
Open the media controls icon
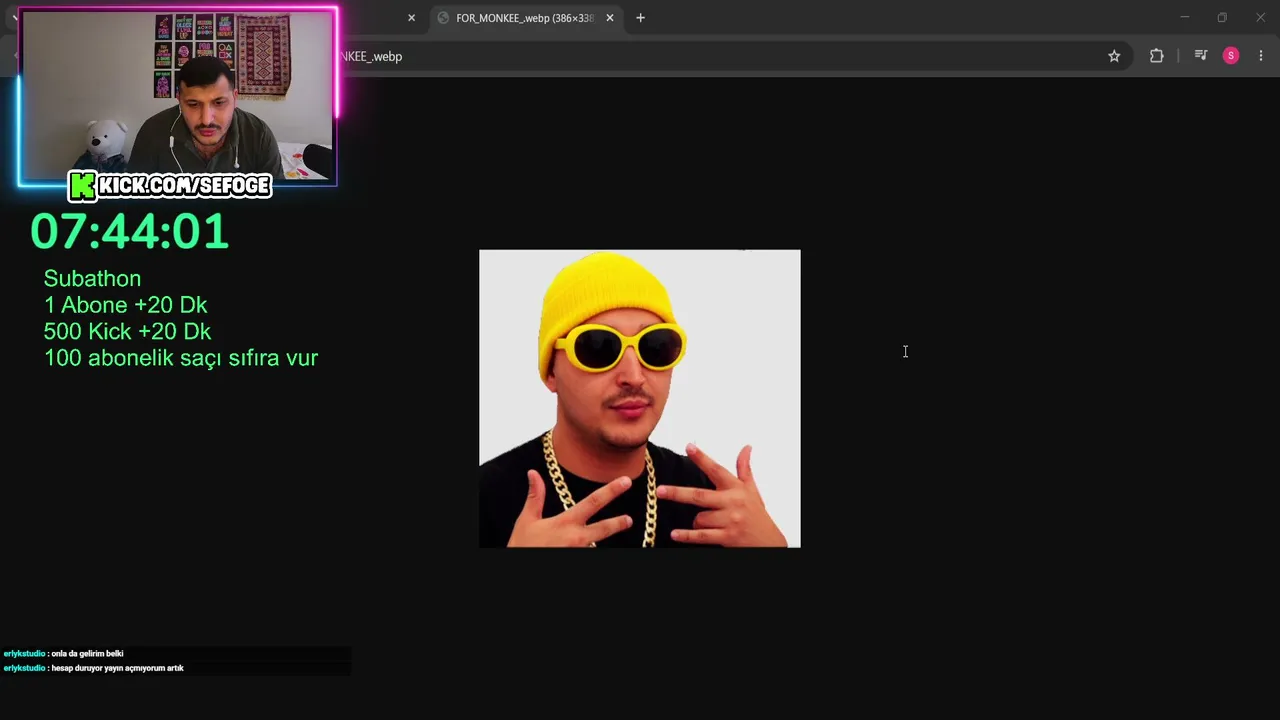tap(1201, 56)
